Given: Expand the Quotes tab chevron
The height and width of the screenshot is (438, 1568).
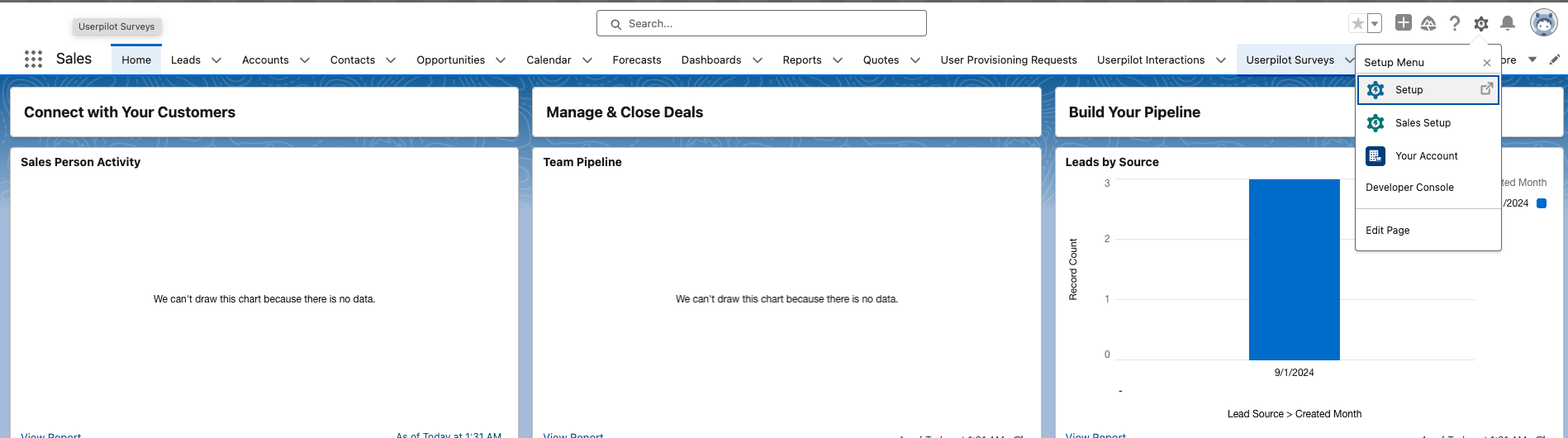Looking at the screenshot, I should coord(915,60).
